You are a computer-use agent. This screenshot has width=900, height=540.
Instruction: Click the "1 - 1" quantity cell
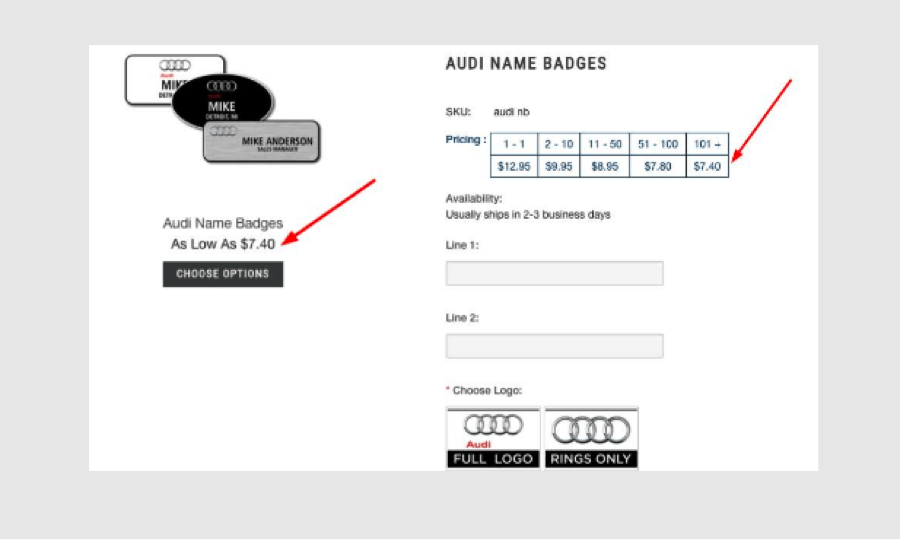coord(514,144)
